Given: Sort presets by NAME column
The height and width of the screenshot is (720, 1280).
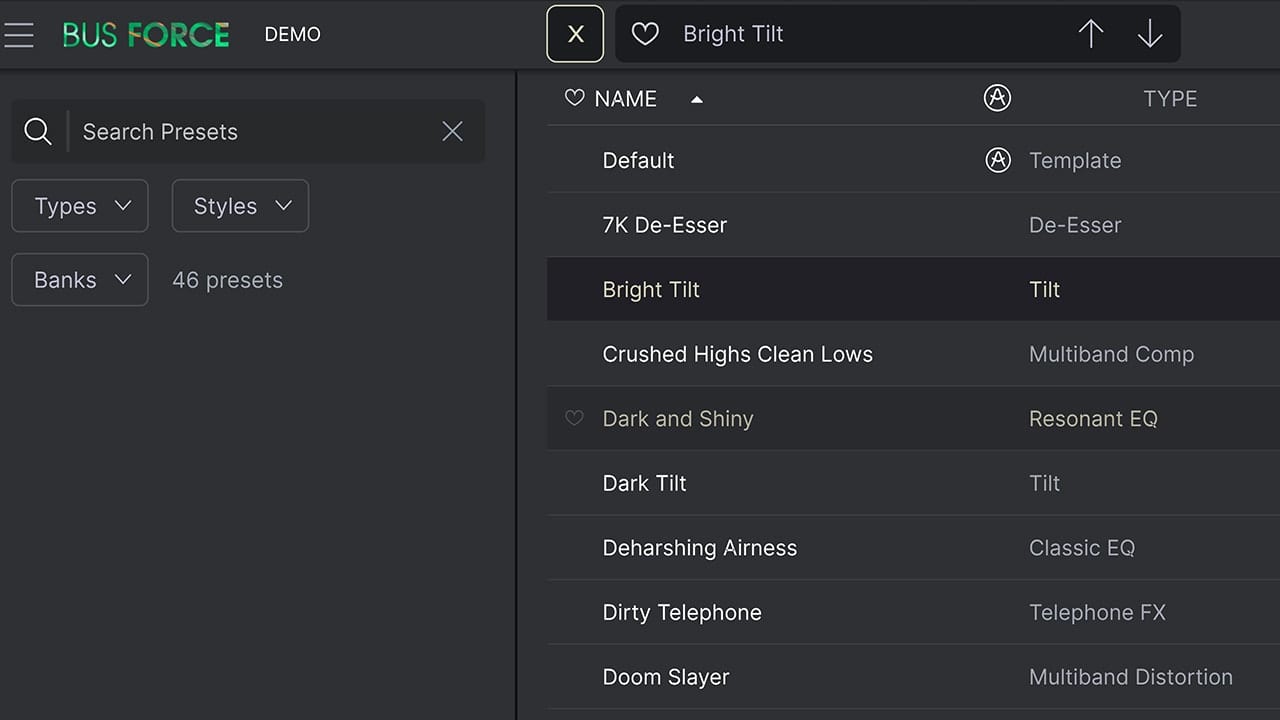Looking at the screenshot, I should coord(626,98).
